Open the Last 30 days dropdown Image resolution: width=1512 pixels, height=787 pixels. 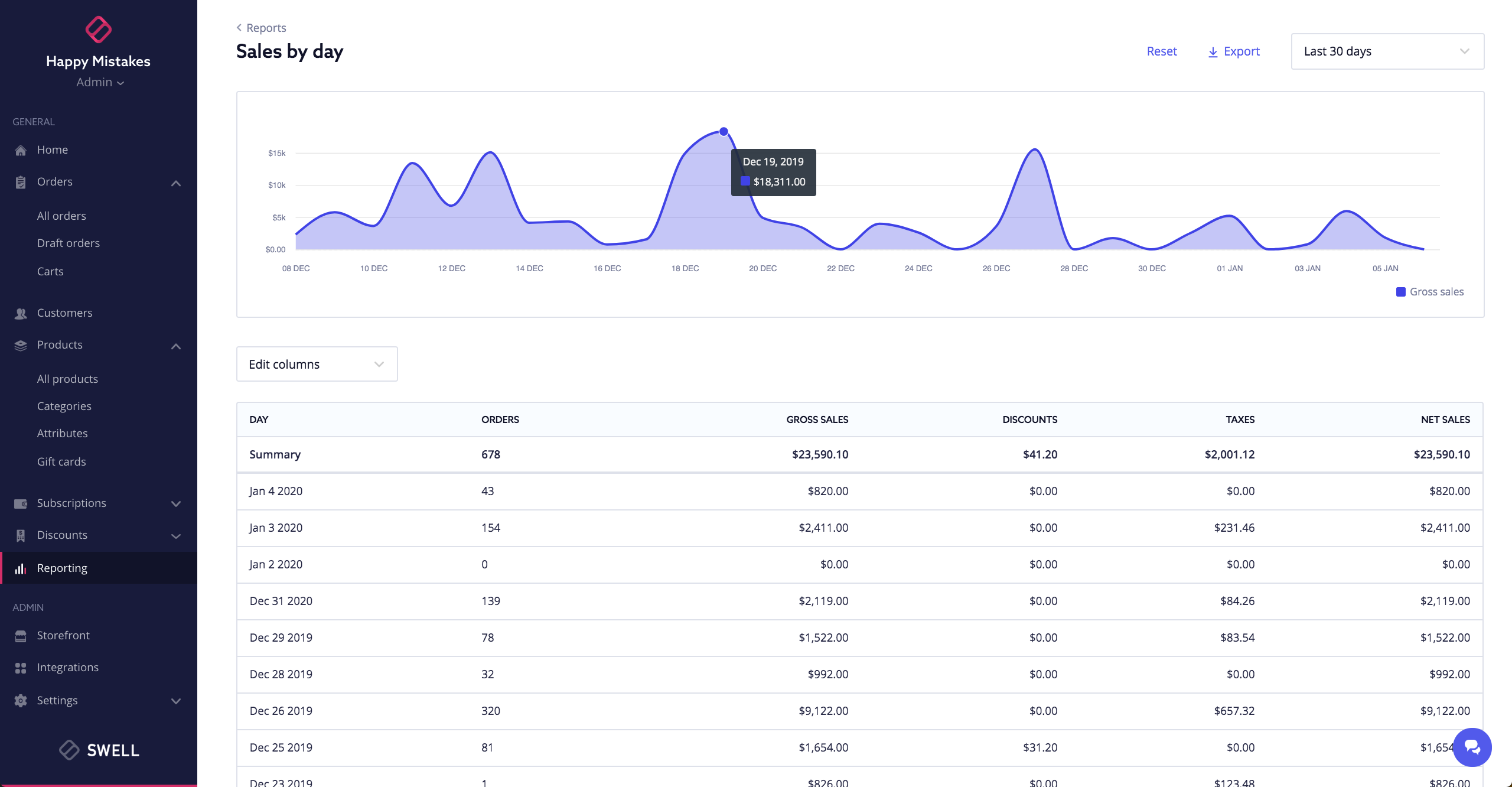1387,51
